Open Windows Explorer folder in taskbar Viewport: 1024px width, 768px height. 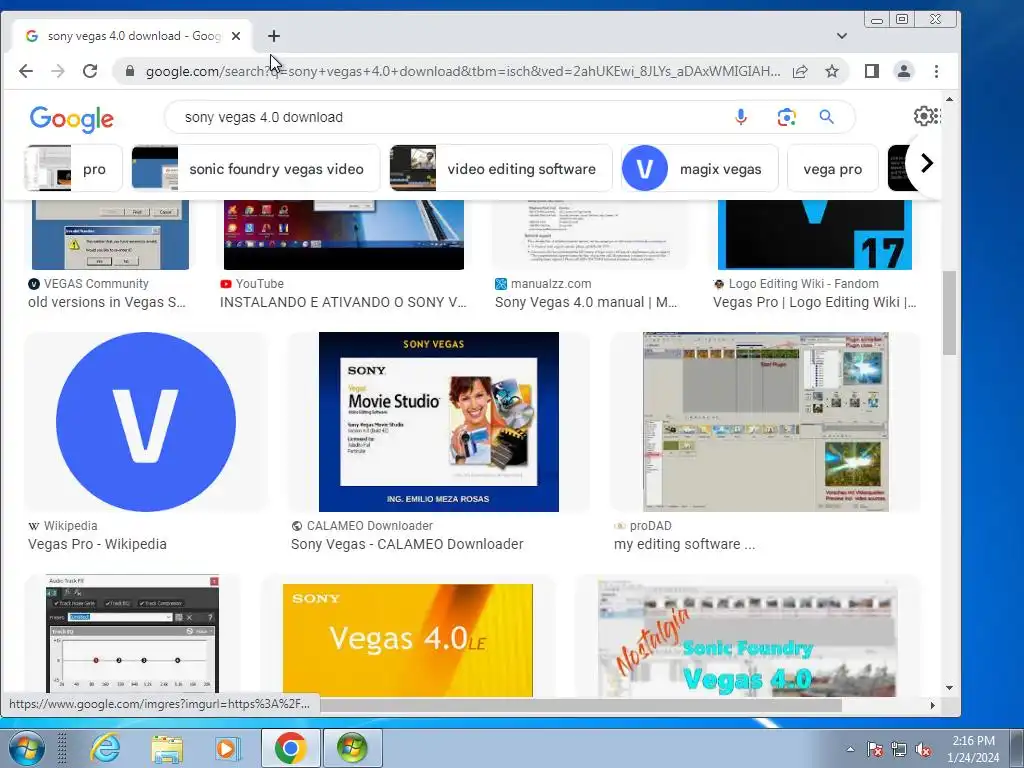tap(167, 748)
